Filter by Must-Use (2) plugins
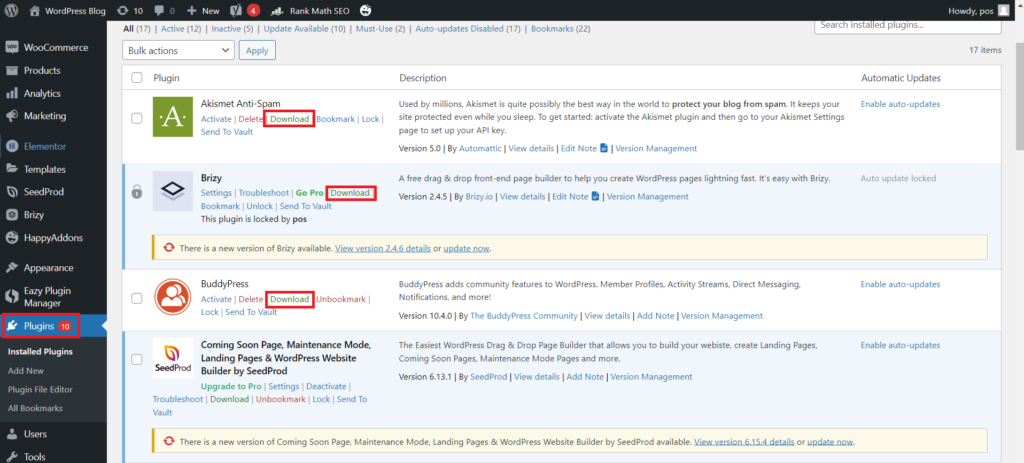Viewport: 1024px width, 463px height. [x=380, y=29]
